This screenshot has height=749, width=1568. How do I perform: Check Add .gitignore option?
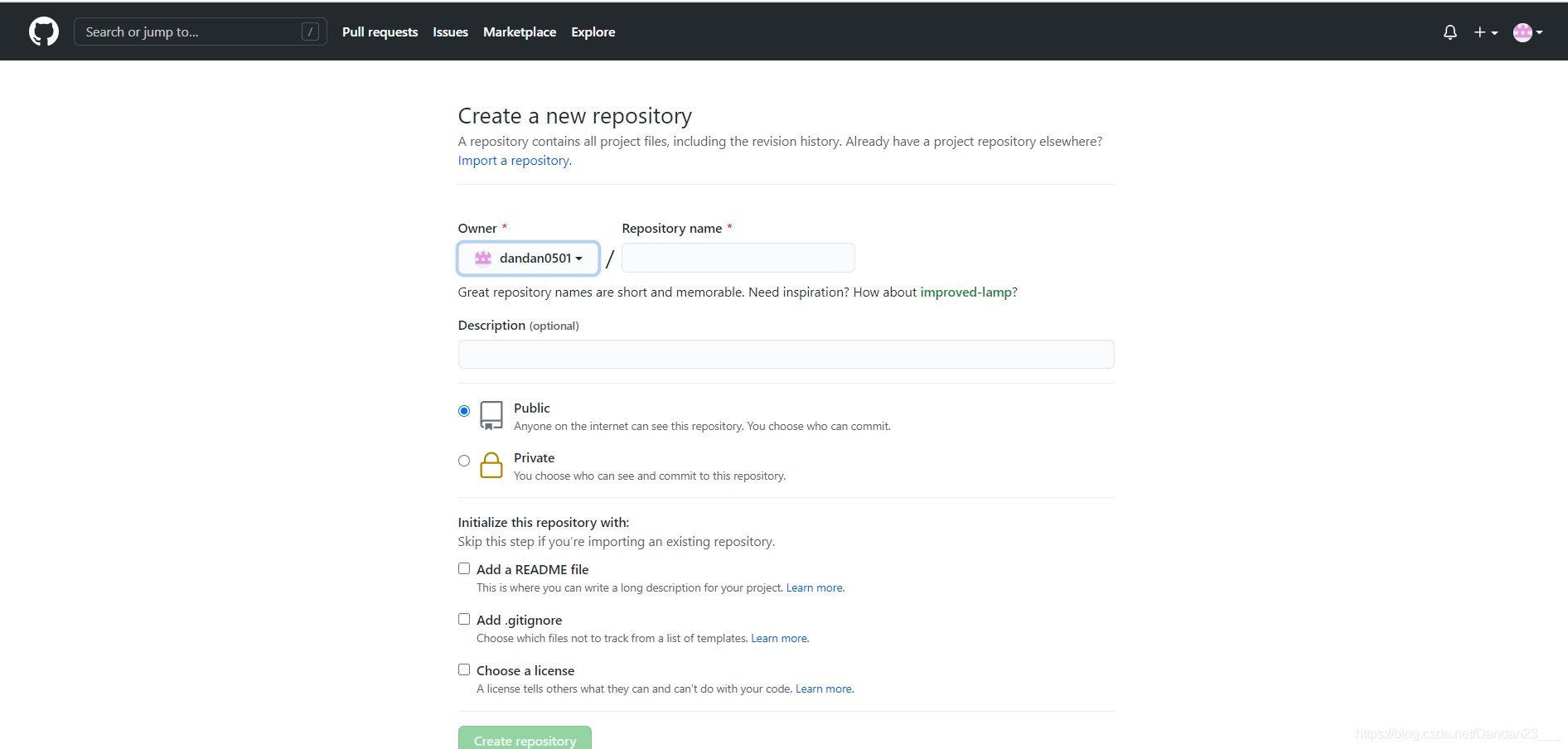464,619
